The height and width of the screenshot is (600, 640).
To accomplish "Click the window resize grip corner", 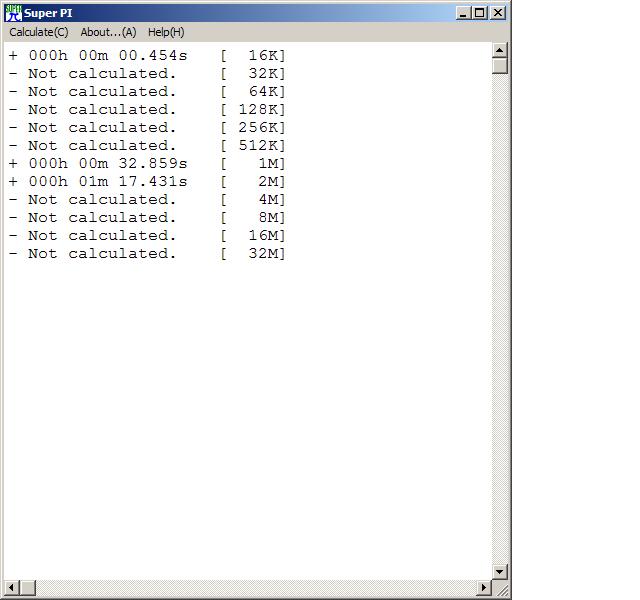I will pyautogui.click(x=501, y=589).
